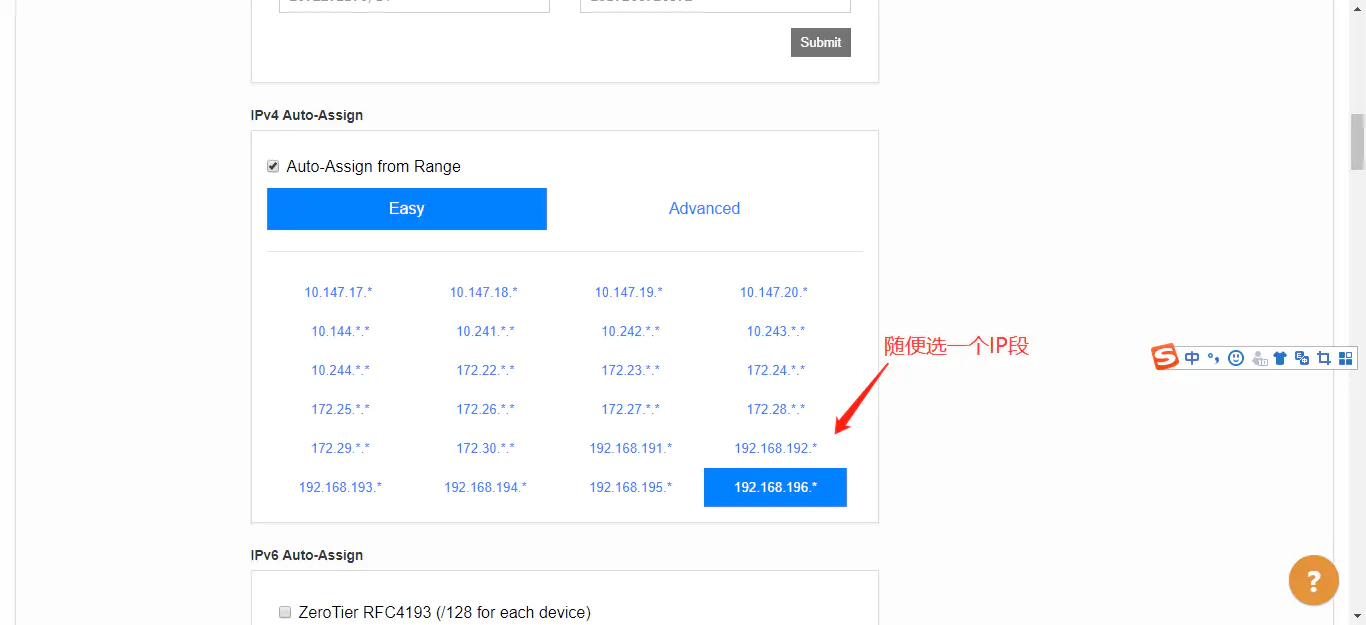The width and height of the screenshot is (1366, 625).
Task: Open the Sogou toolbox grid icon
Action: point(1346,358)
